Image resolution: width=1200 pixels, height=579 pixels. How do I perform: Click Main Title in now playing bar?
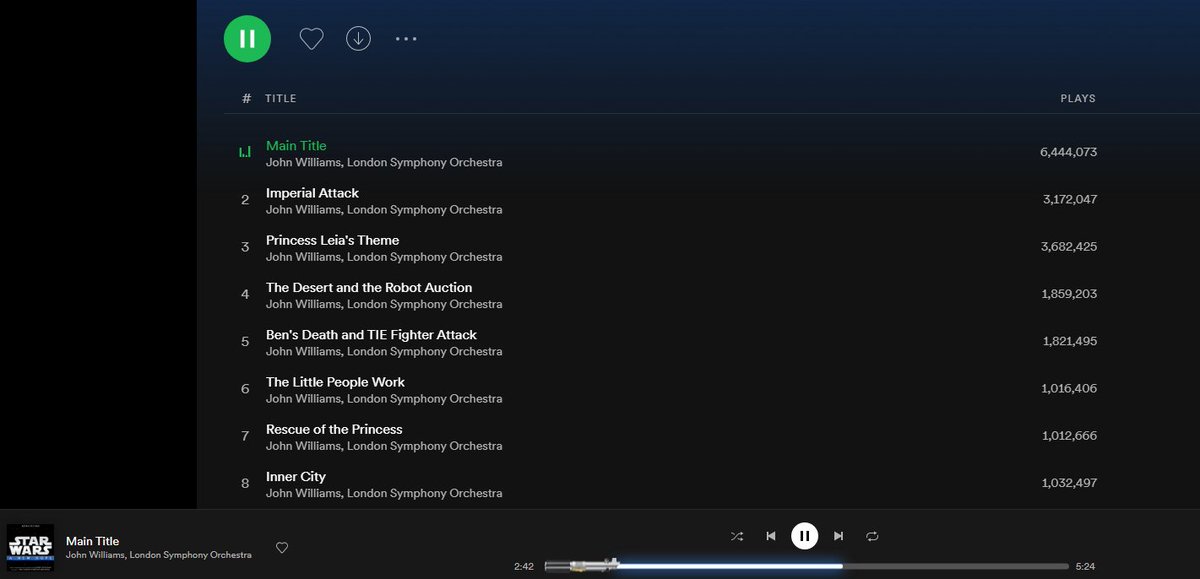[x=92, y=541]
